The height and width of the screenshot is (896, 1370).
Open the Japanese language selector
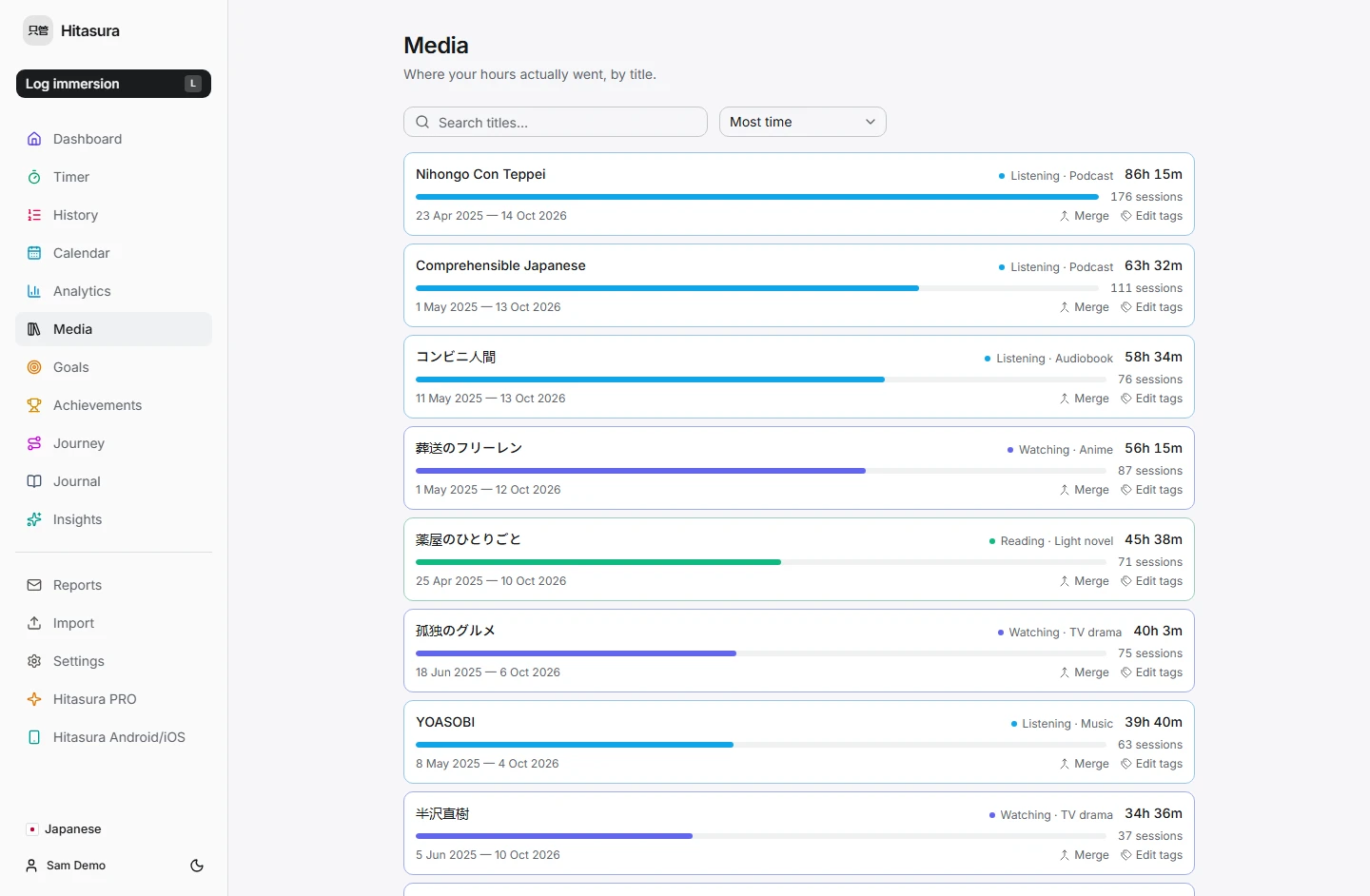[x=65, y=829]
